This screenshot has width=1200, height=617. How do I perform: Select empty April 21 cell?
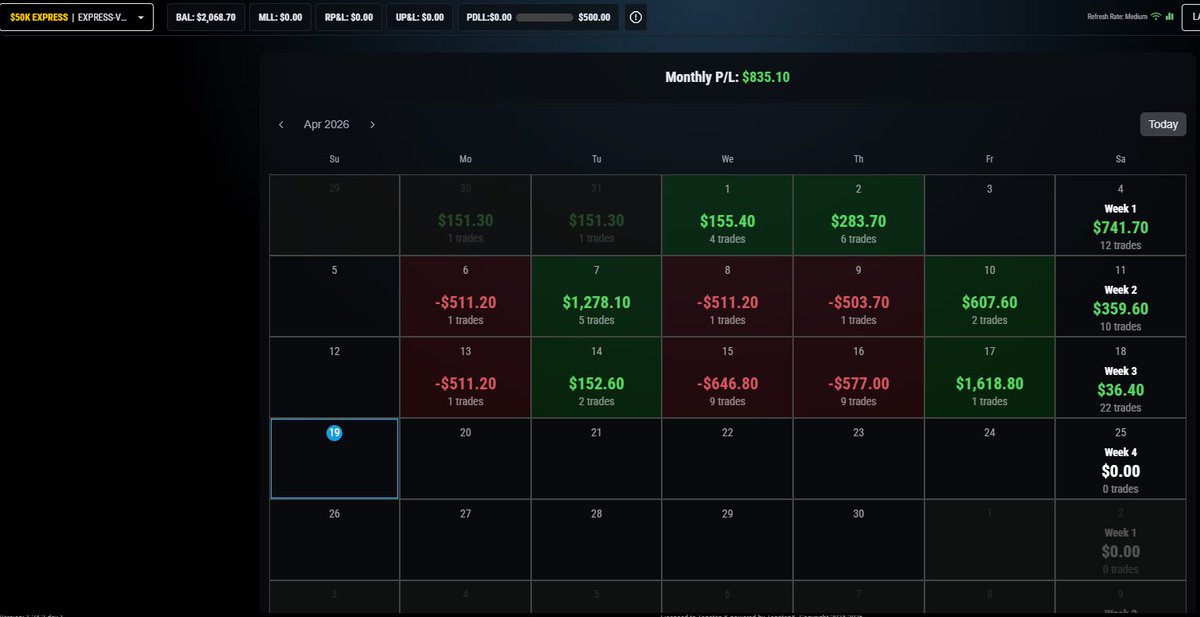click(596, 458)
